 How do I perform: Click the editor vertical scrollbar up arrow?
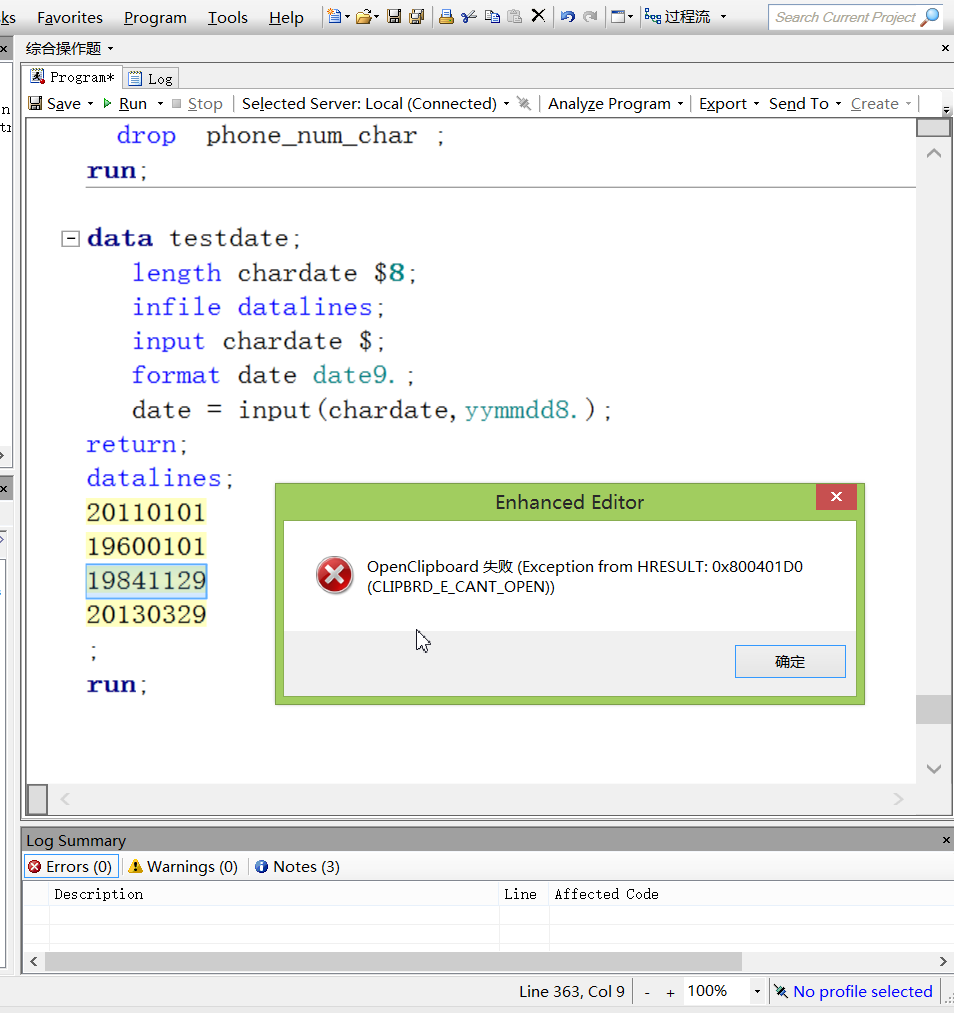(933, 153)
